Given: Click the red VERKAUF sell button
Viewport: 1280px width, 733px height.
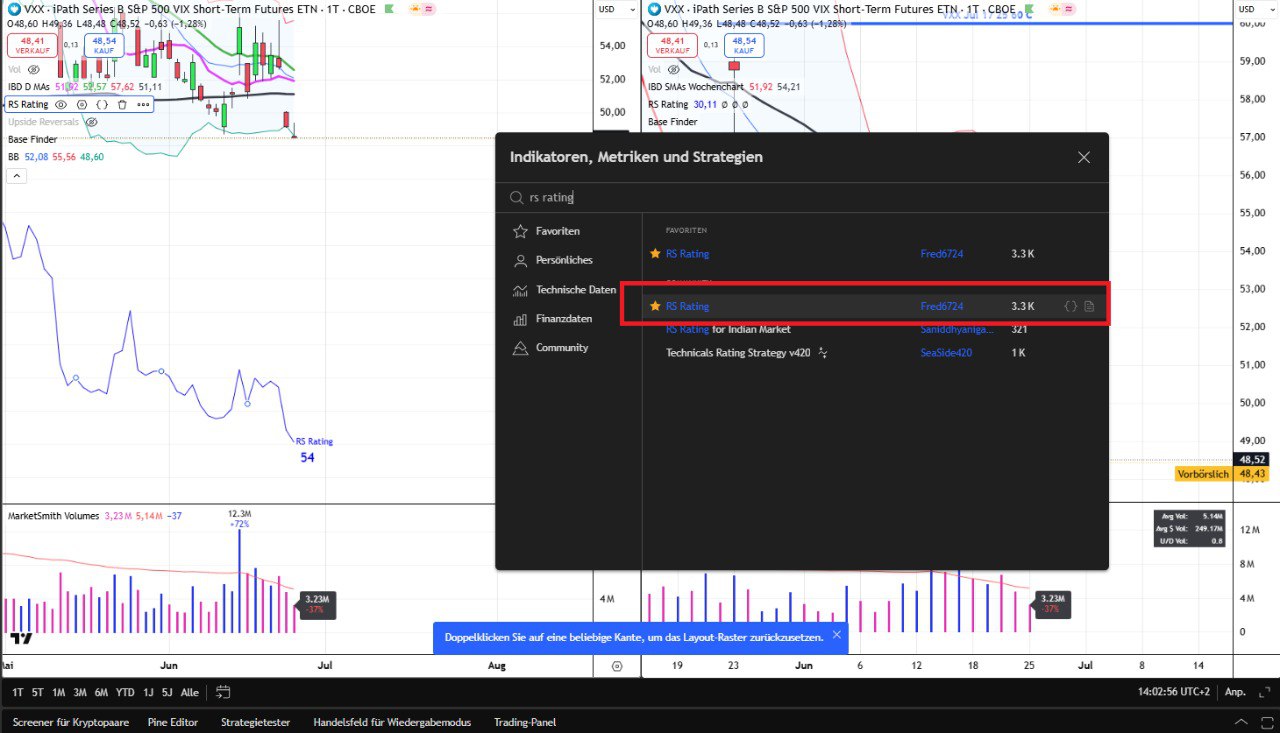Looking at the screenshot, I should pos(33,45).
